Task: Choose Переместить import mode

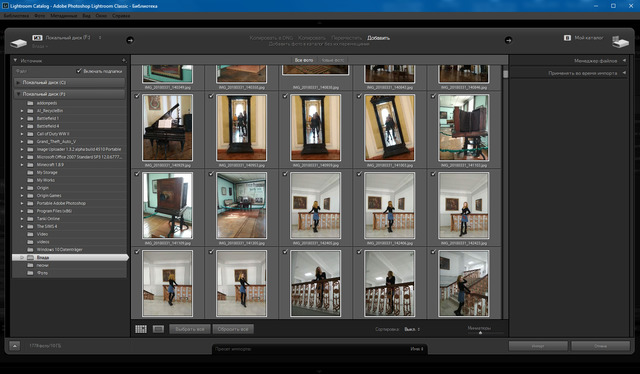Action: (x=347, y=38)
